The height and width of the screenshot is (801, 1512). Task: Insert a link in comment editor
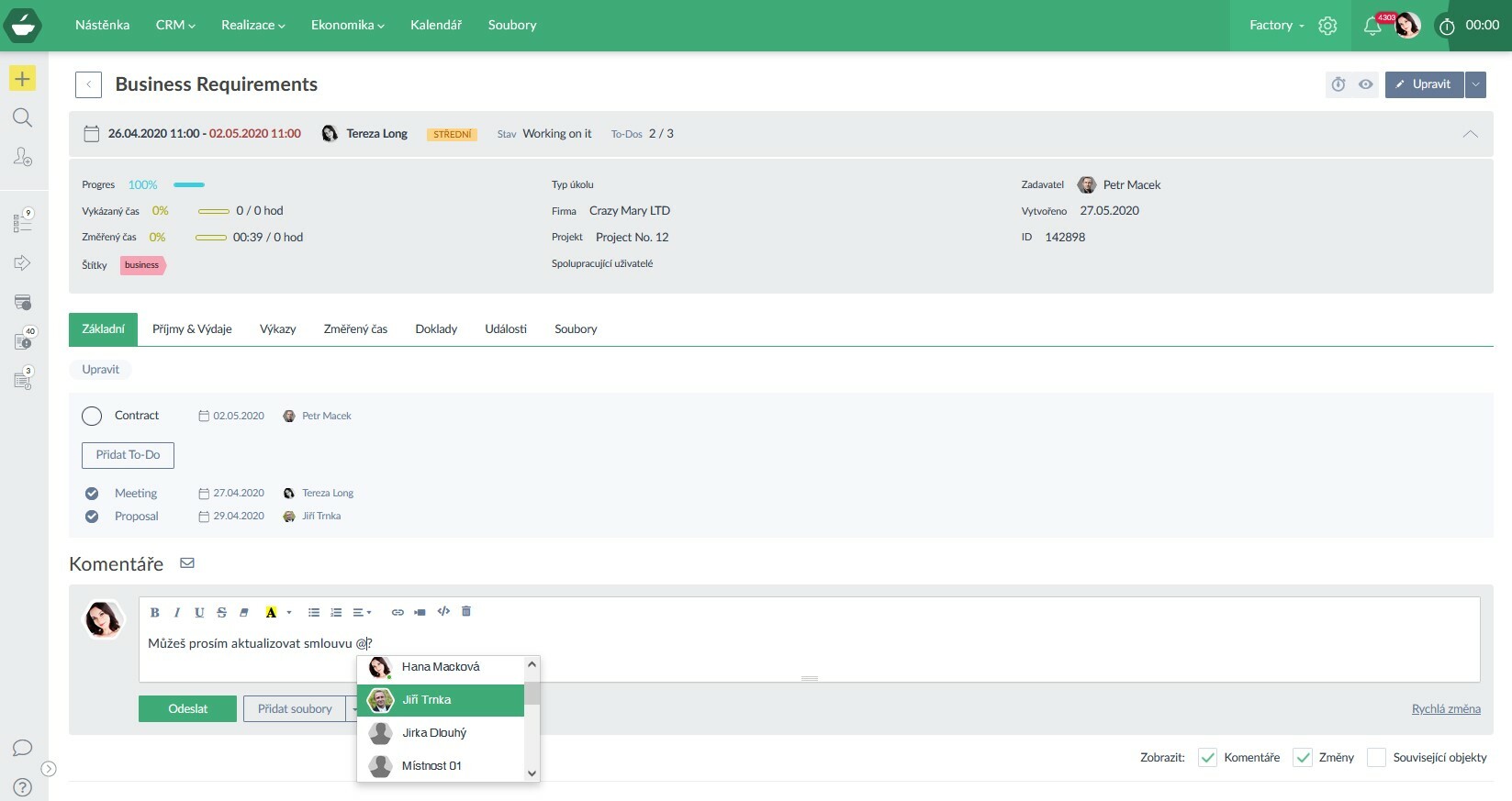tap(398, 612)
